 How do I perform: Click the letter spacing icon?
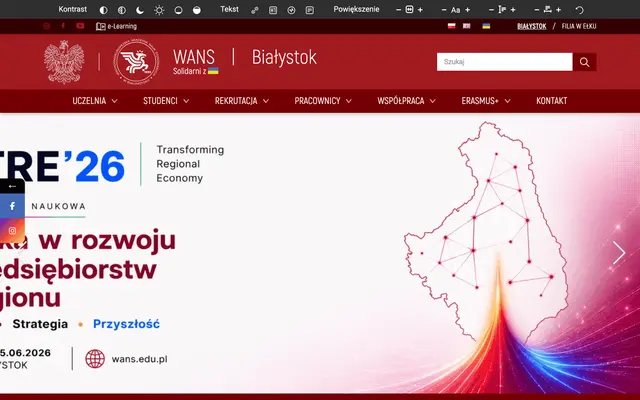click(x=548, y=9)
